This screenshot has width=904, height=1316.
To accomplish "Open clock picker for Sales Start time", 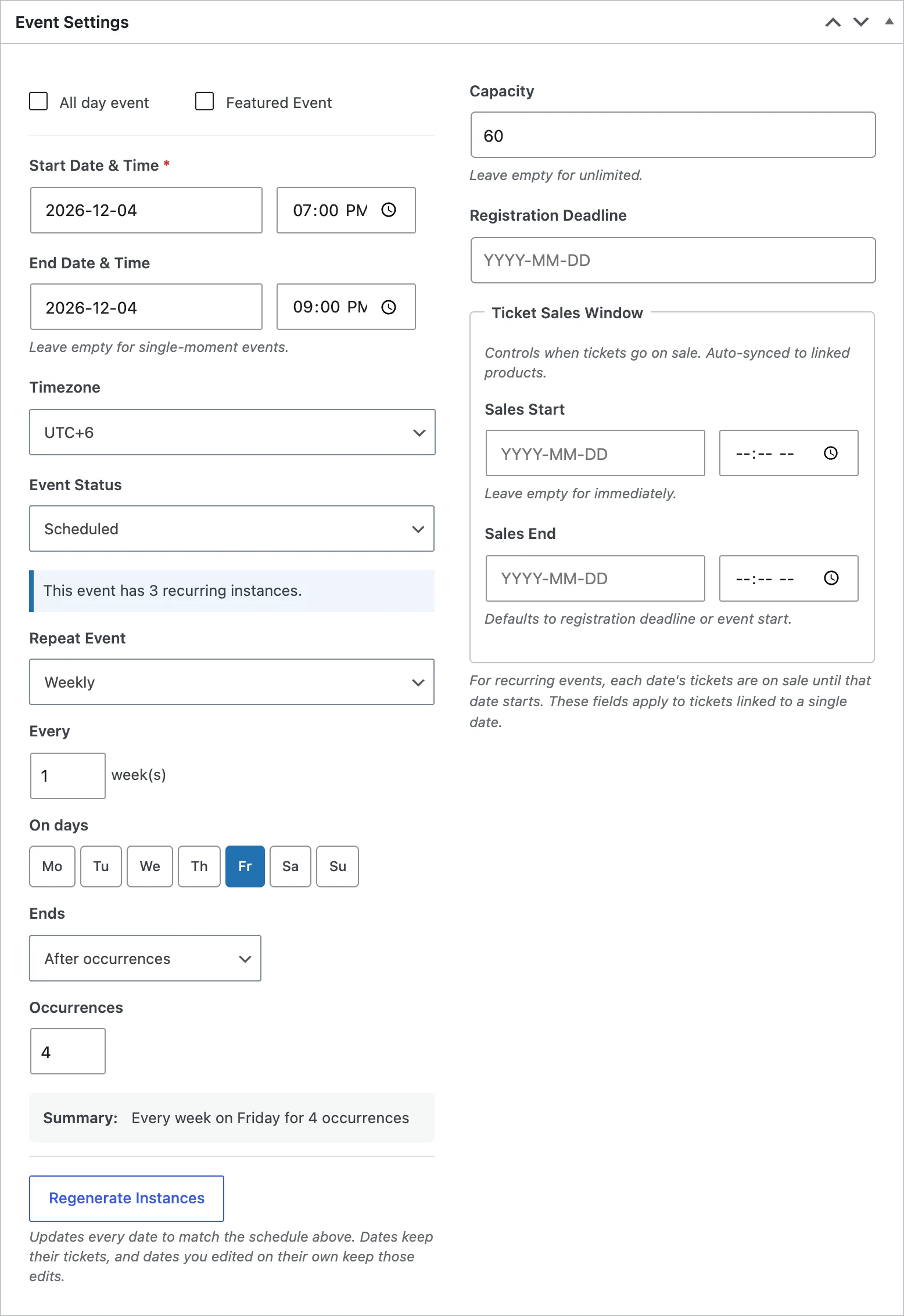I will point(831,453).
